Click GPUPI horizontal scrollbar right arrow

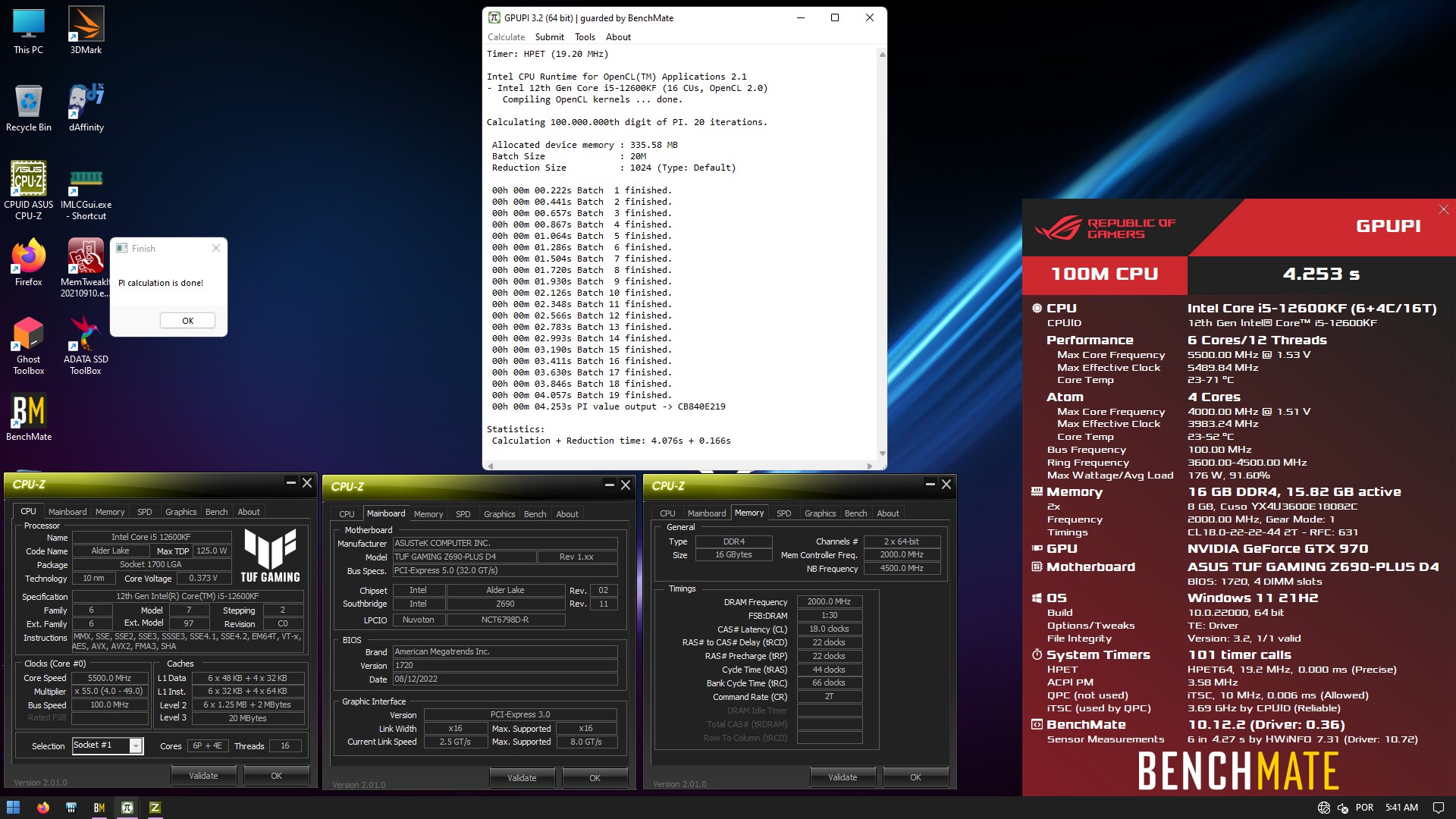[x=869, y=466]
